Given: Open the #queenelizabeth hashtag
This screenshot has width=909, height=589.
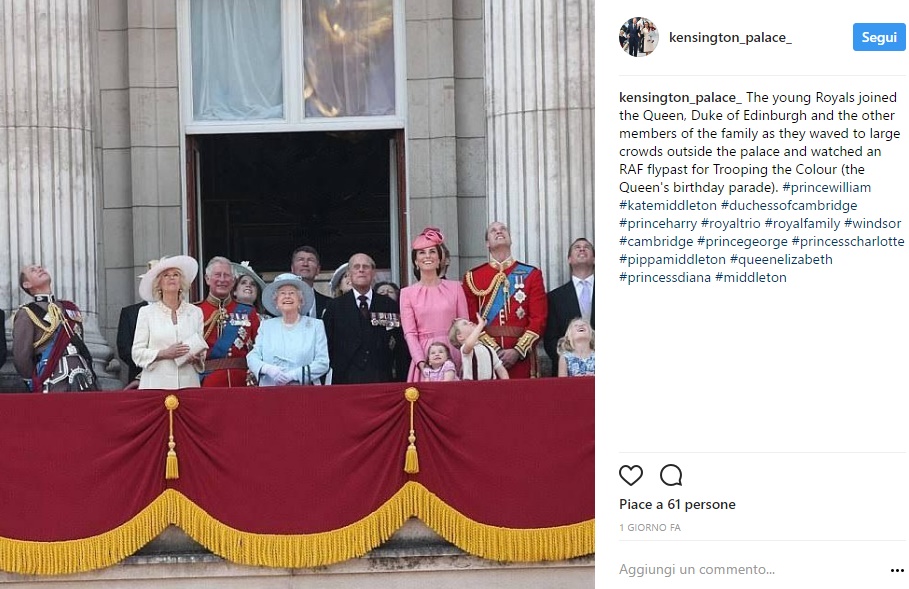Looking at the screenshot, I should tap(781, 259).
